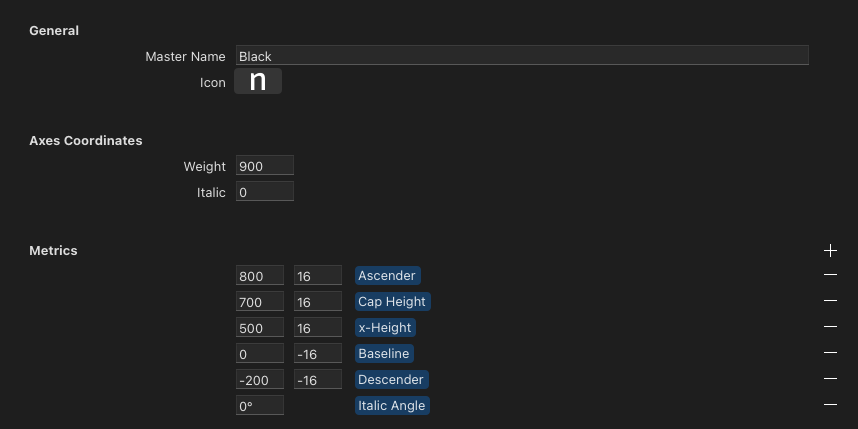Select the Italic Angle metric label
This screenshot has height=429, width=858.
point(392,406)
